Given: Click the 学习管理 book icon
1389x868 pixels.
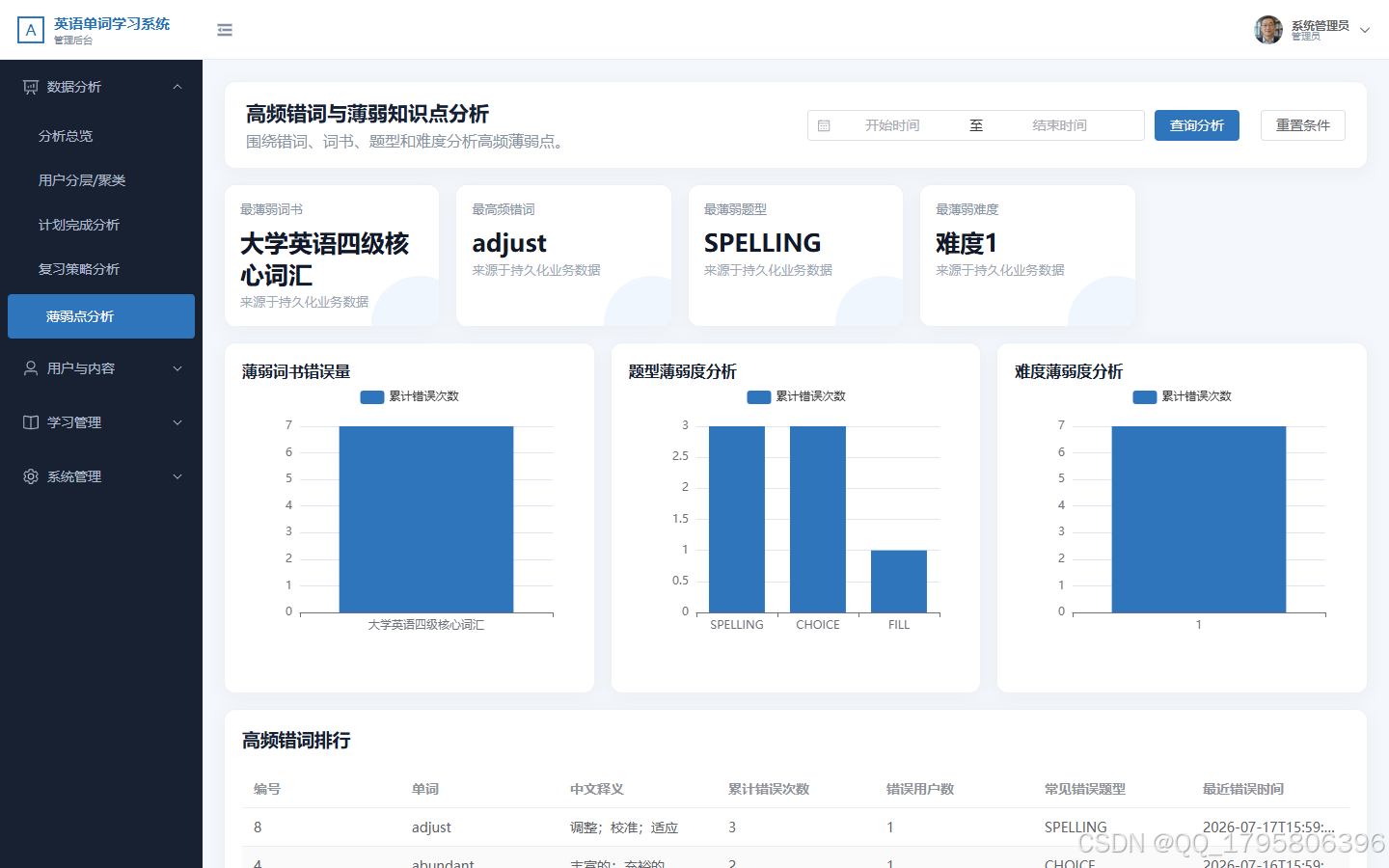Looking at the screenshot, I should click(31, 422).
